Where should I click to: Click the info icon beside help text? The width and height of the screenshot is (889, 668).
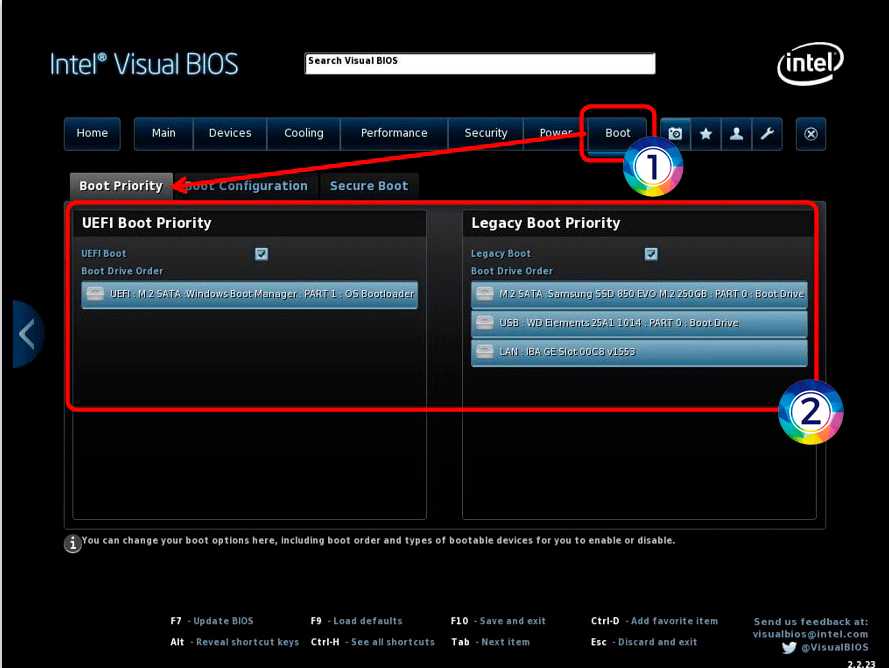point(72,544)
